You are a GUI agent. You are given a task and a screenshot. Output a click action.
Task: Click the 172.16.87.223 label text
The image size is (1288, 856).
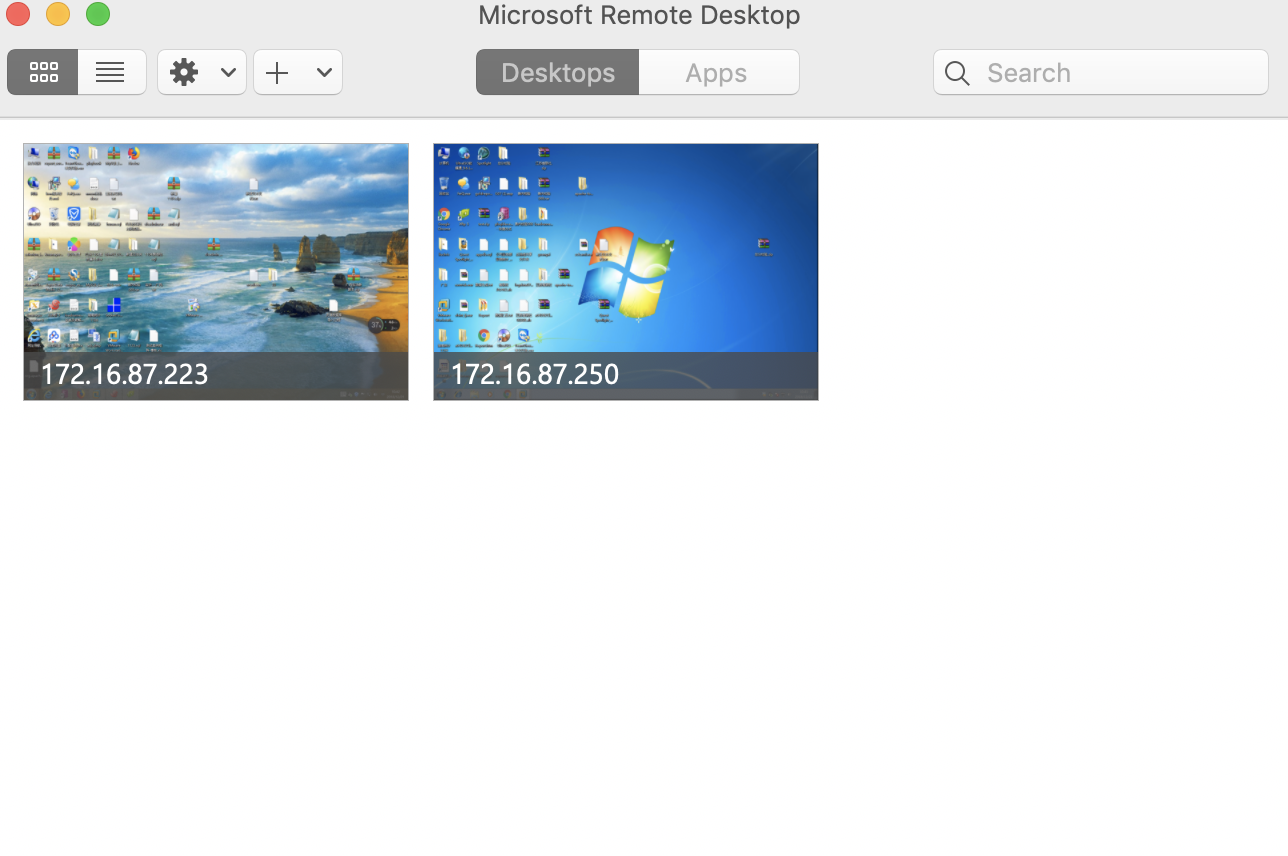[124, 374]
